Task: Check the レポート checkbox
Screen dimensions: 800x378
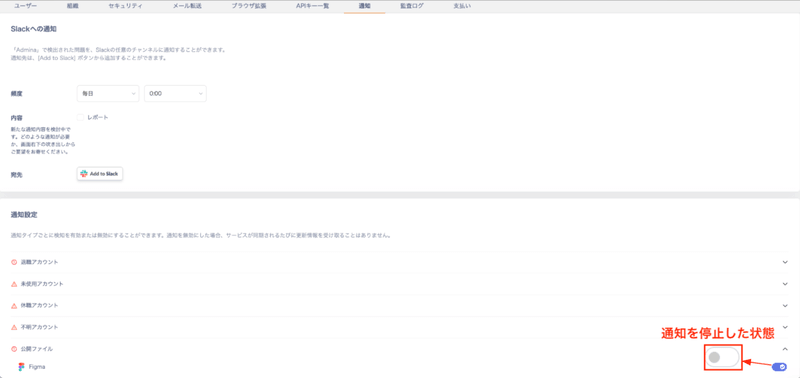Action: tap(81, 117)
